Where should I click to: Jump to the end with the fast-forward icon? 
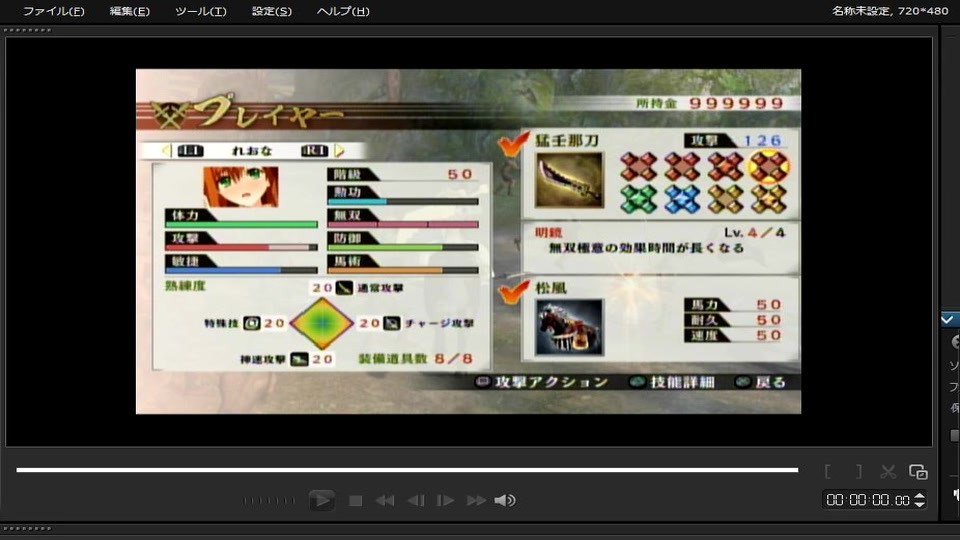(x=476, y=501)
